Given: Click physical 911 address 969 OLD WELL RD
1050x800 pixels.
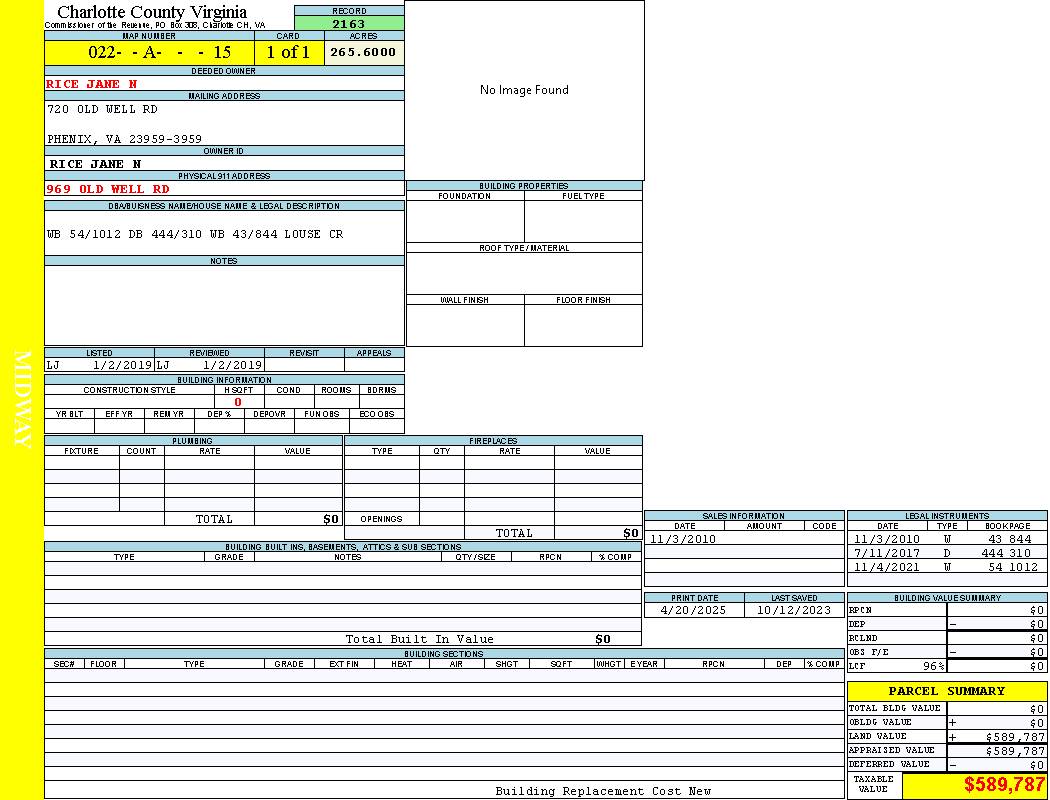Looking at the screenshot, I should coord(108,189).
